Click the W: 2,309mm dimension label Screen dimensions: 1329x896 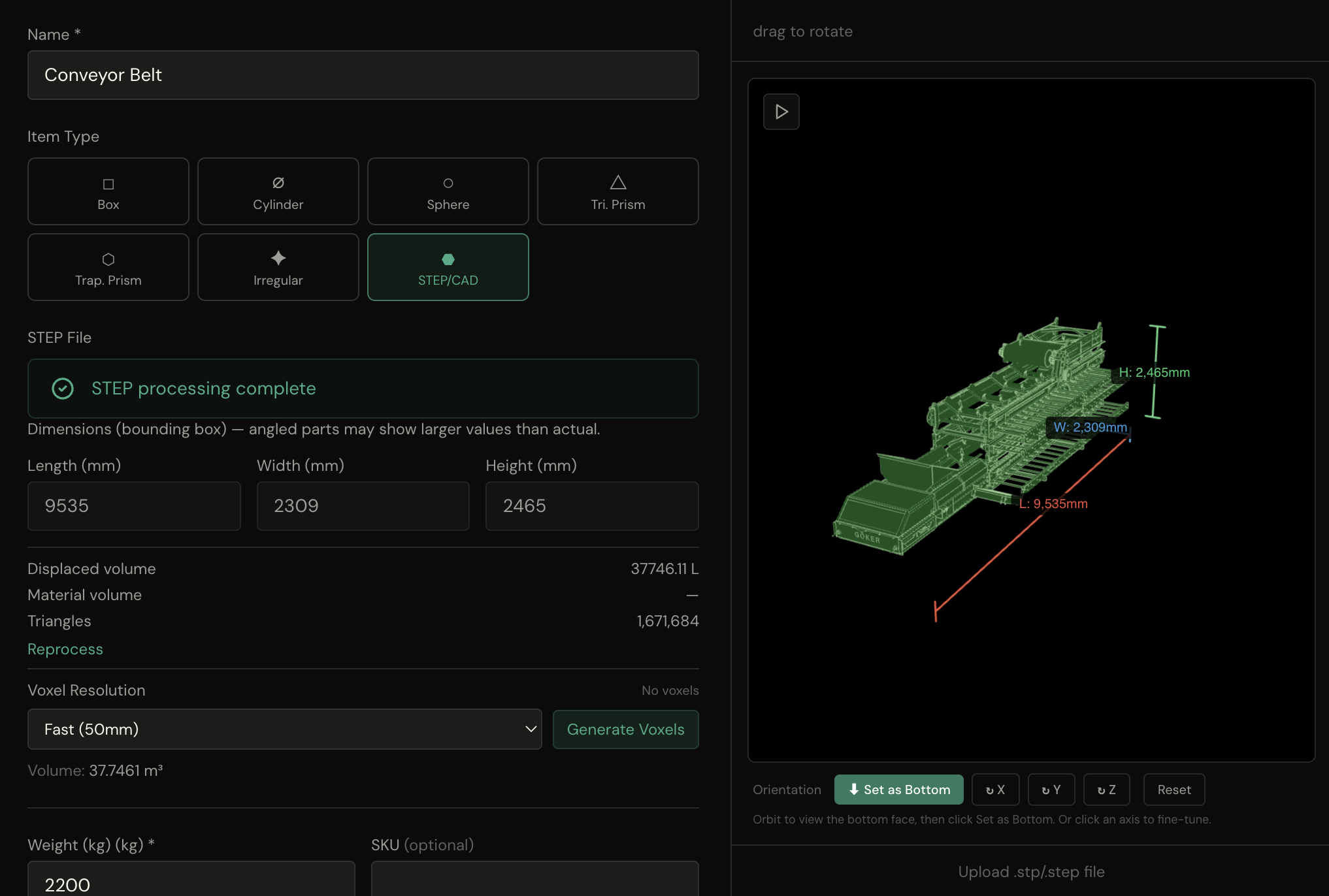(x=1090, y=427)
